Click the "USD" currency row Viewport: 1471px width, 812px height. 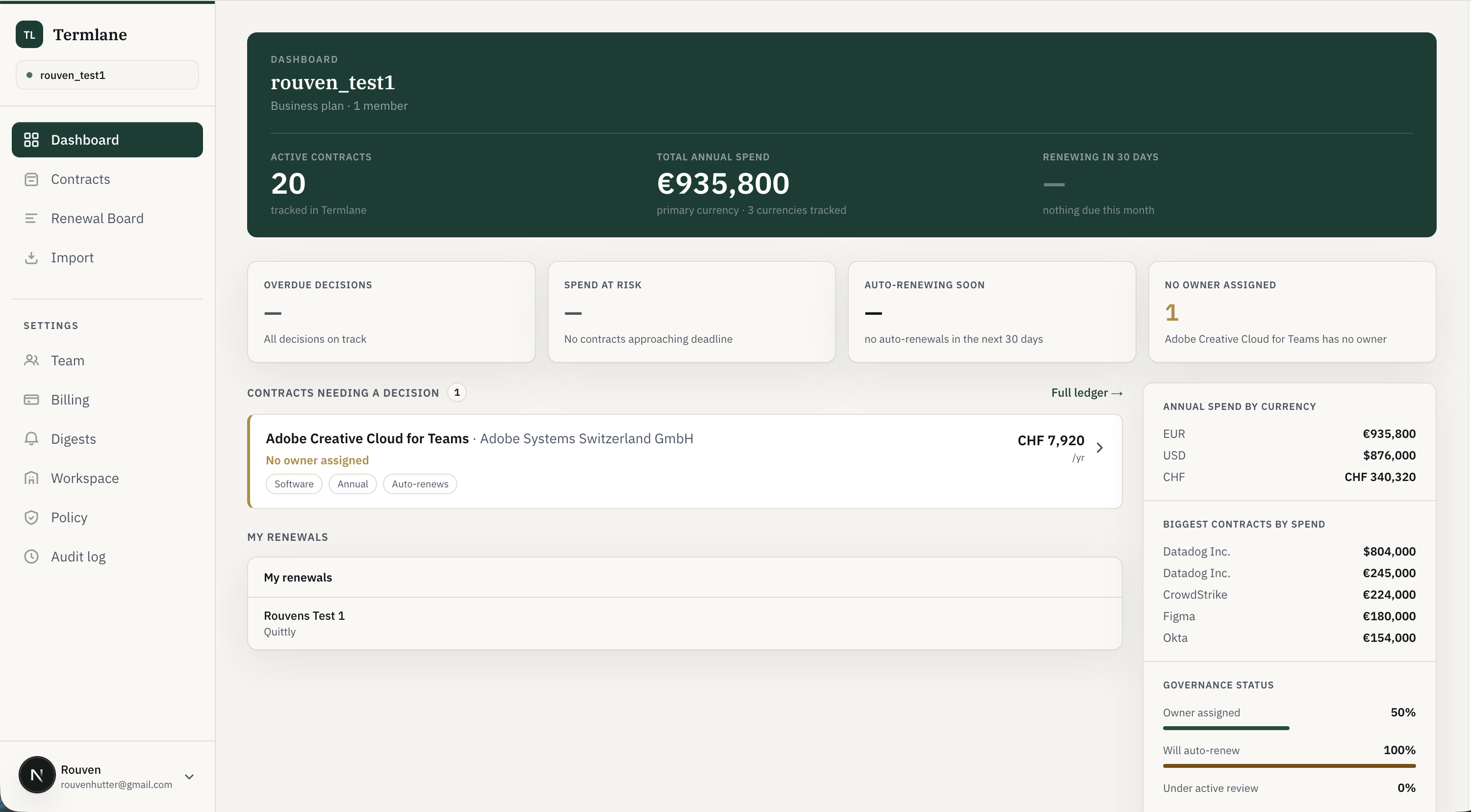click(1289, 455)
